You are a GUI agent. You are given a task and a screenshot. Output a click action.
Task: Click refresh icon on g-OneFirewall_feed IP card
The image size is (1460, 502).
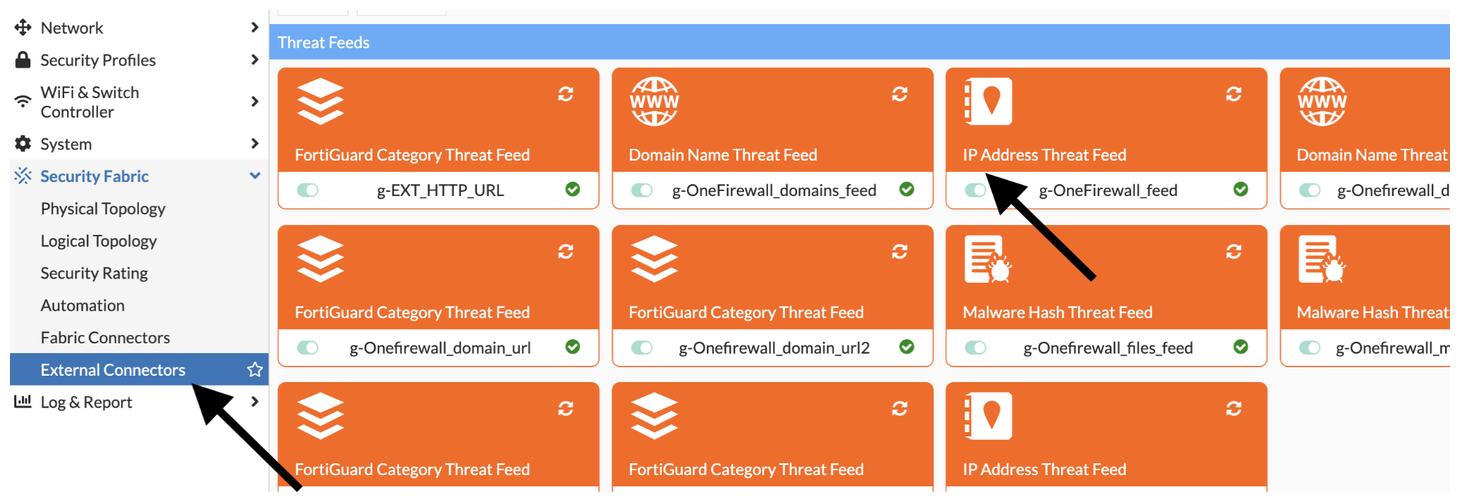tap(1234, 93)
